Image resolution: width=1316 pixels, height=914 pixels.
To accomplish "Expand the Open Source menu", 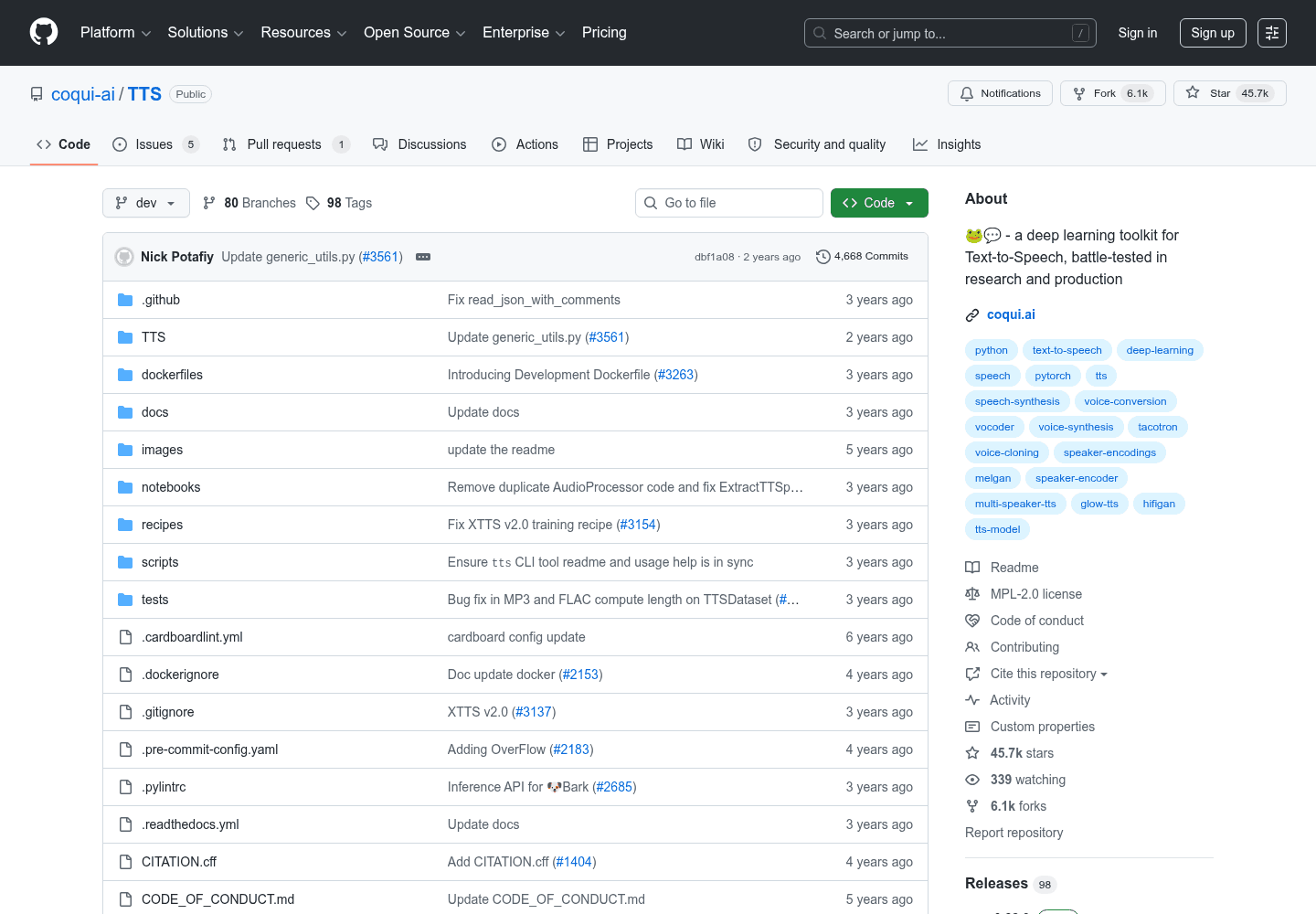I will tap(415, 33).
